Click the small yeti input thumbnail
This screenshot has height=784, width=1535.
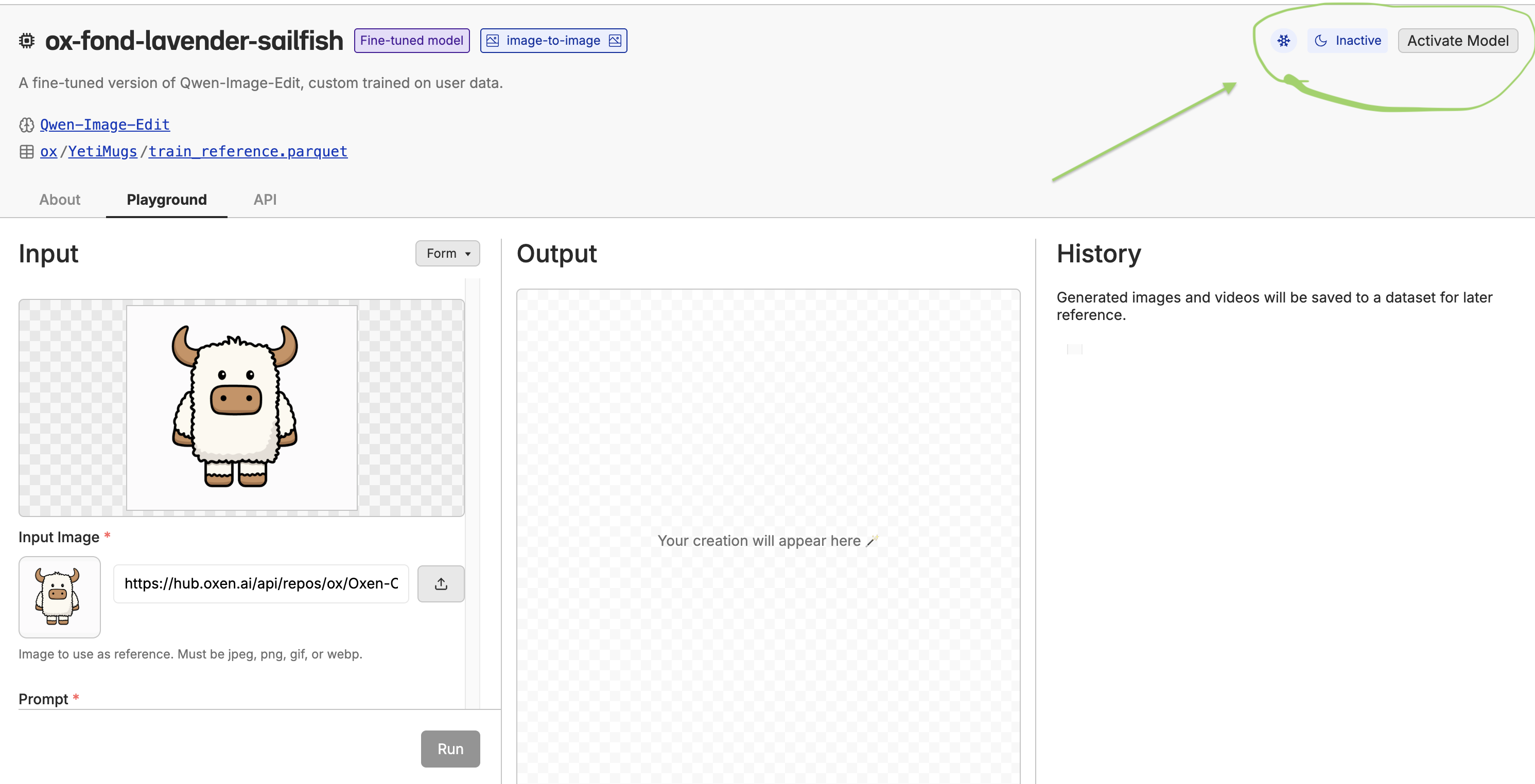(x=59, y=596)
